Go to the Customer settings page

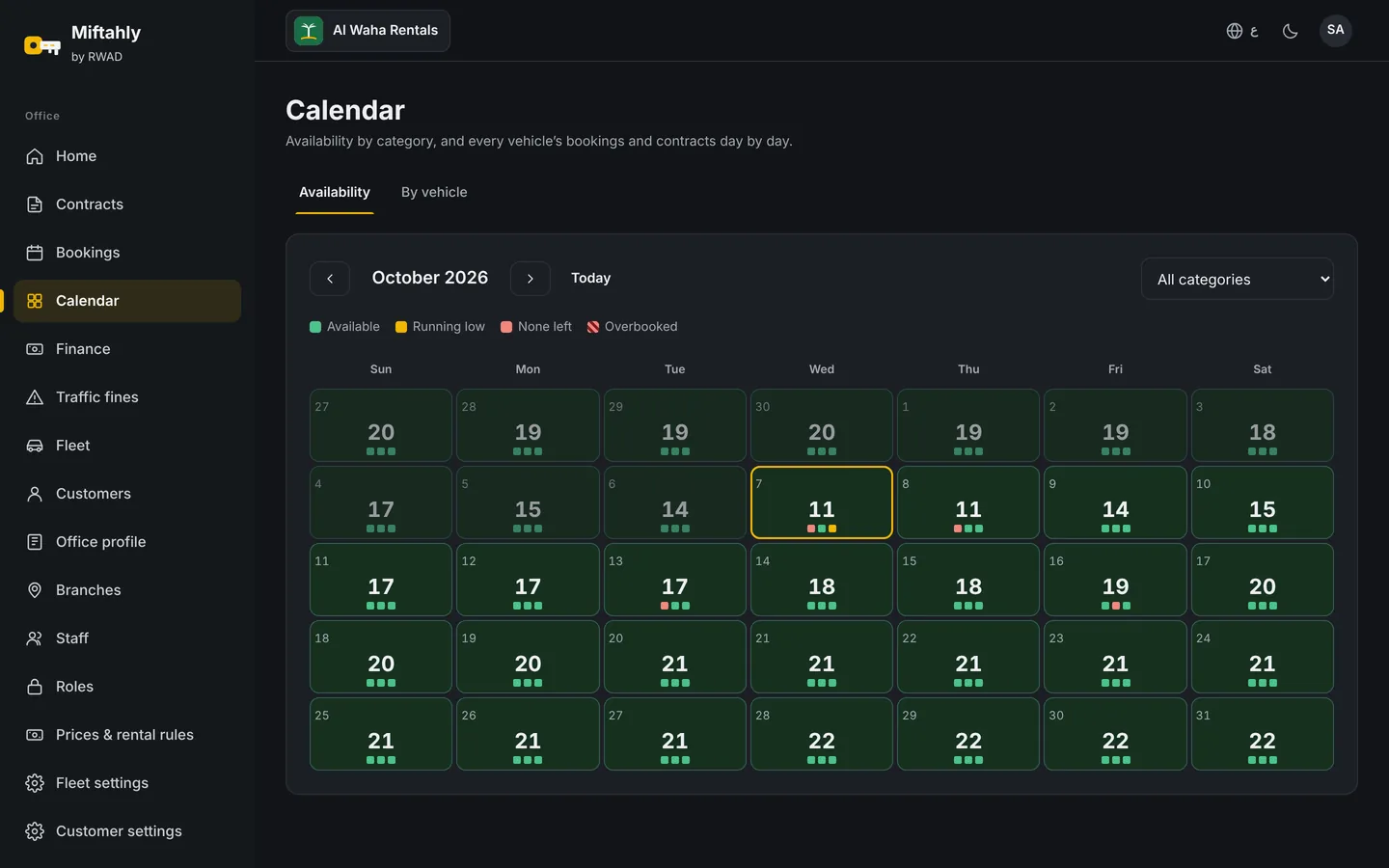pos(127,831)
